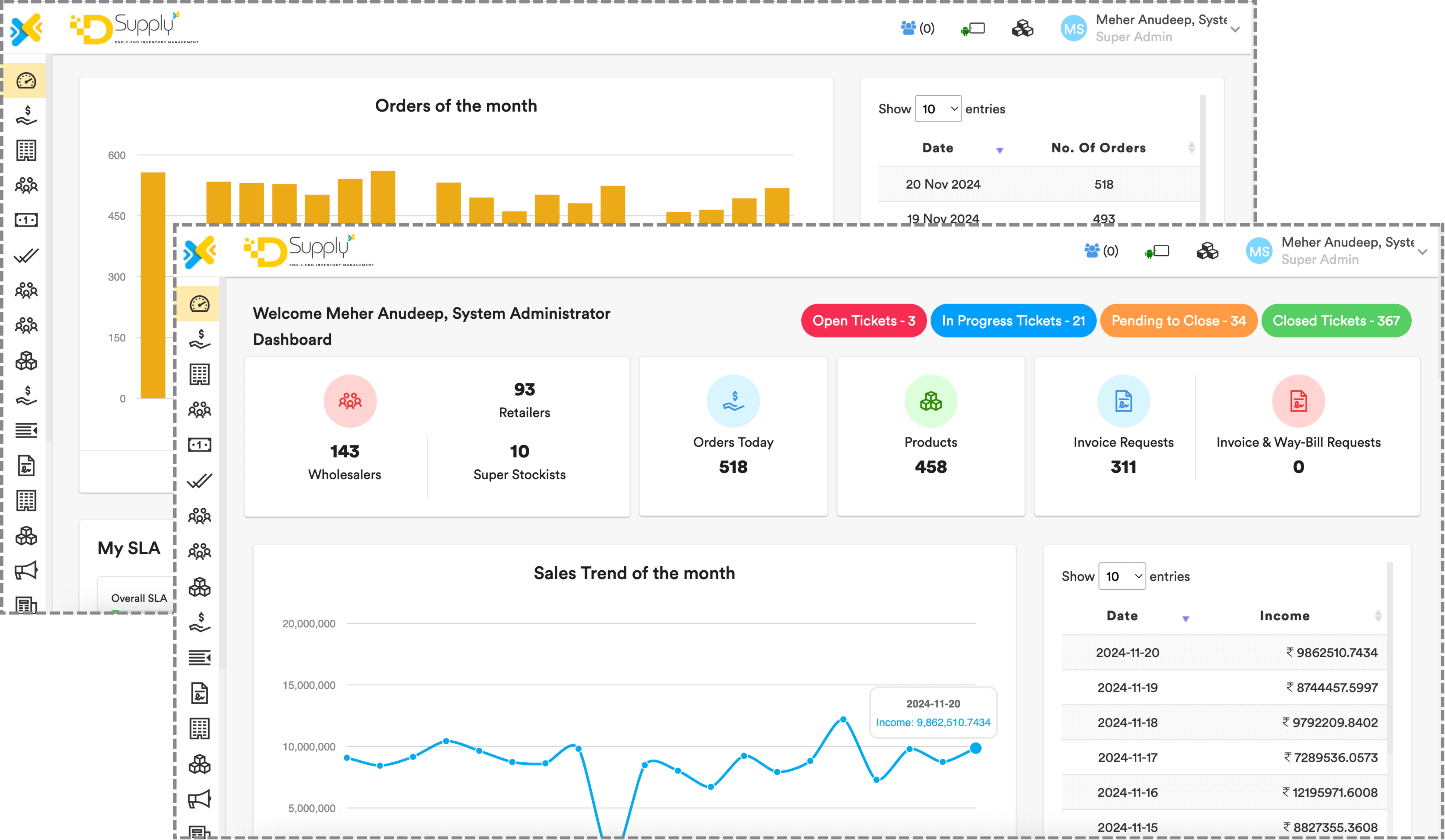Screen dimensions: 1445x840
Task: Click the DSupply logo in front window
Action: pos(308,251)
